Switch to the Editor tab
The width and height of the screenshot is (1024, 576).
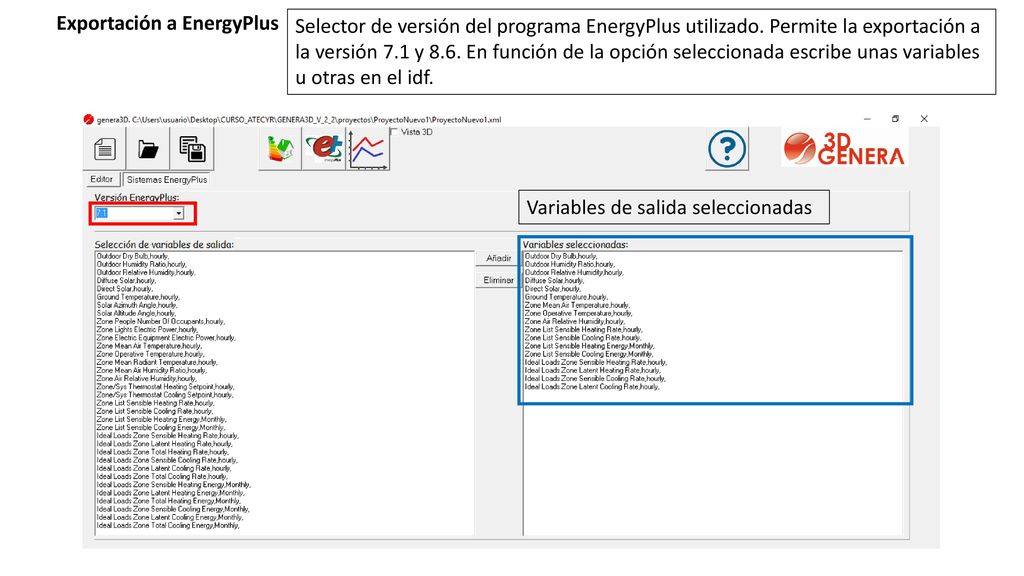point(101,179)
